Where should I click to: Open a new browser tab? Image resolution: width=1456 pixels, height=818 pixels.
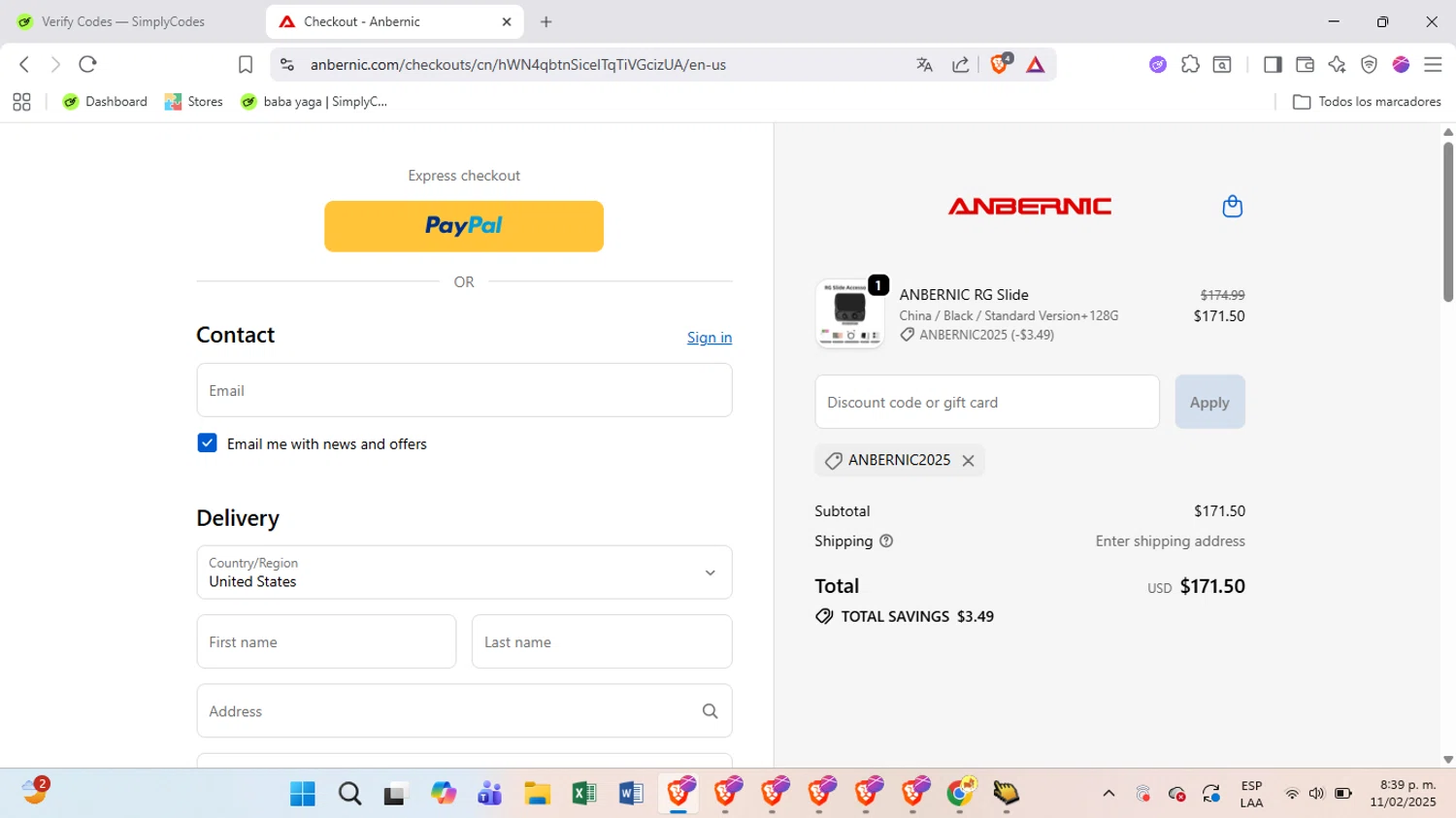(546, 21)
